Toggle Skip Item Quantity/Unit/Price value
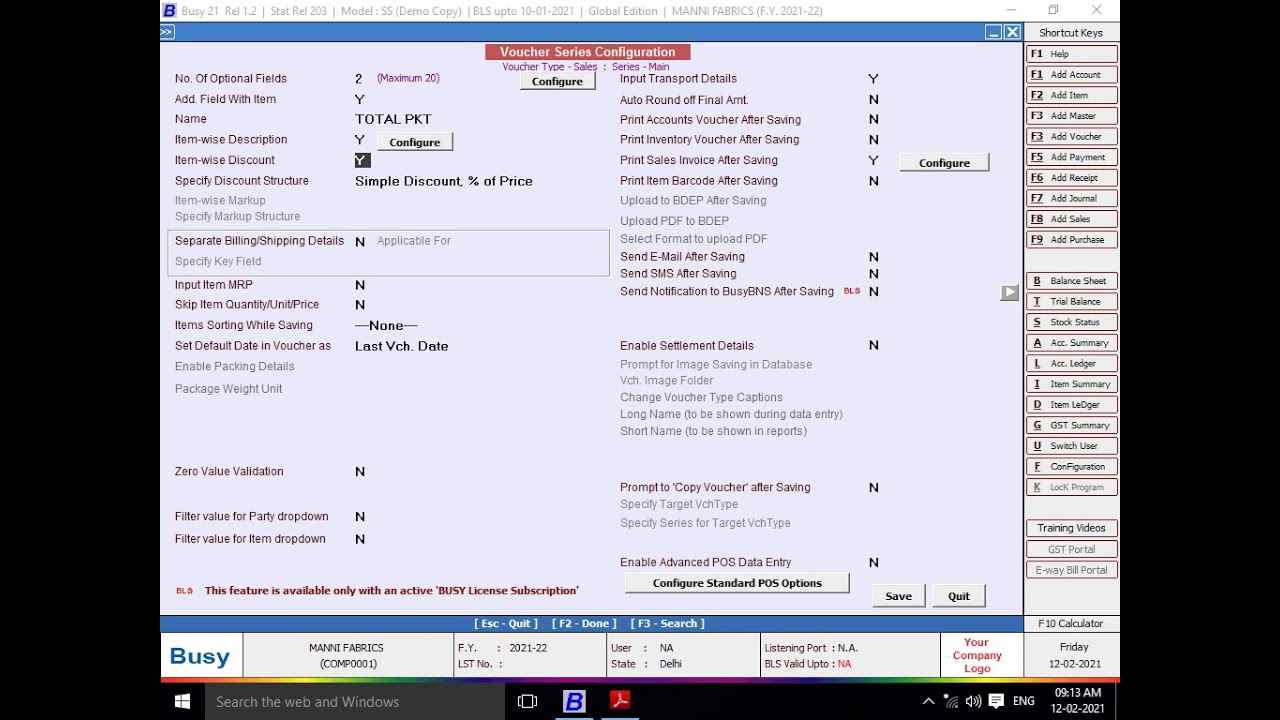 point(360,305)
